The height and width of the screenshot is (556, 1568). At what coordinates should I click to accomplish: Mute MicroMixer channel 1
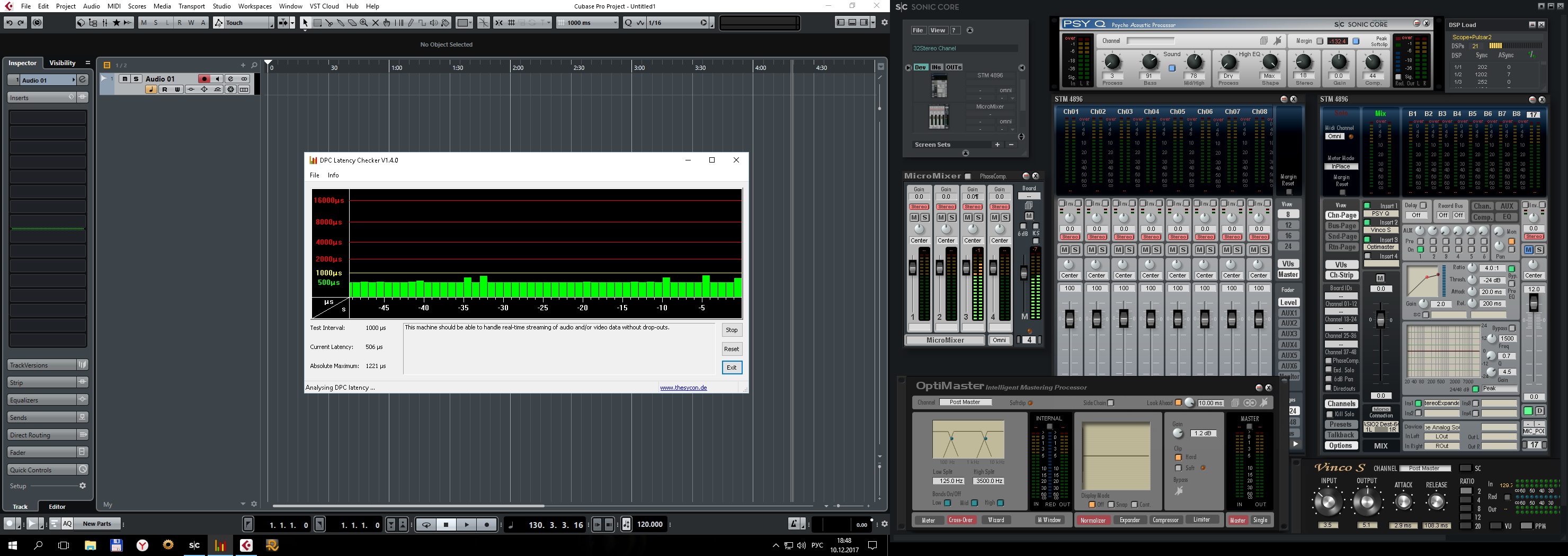914,218
